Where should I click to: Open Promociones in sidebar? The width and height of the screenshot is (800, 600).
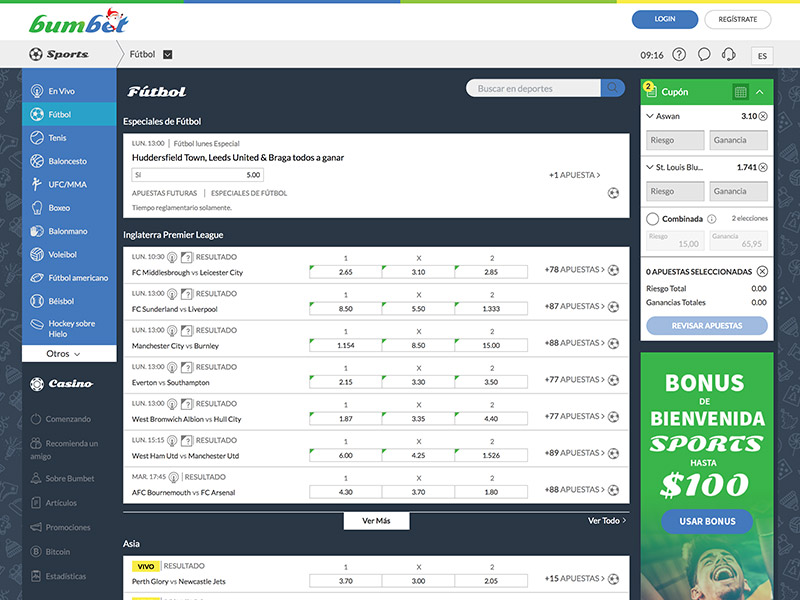60,527
